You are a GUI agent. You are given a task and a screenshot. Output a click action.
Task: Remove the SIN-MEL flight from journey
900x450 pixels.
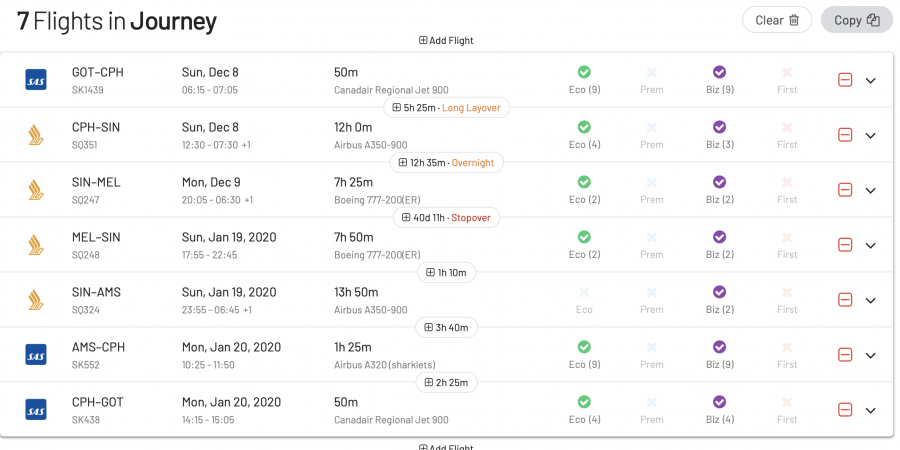pos(845,190)
